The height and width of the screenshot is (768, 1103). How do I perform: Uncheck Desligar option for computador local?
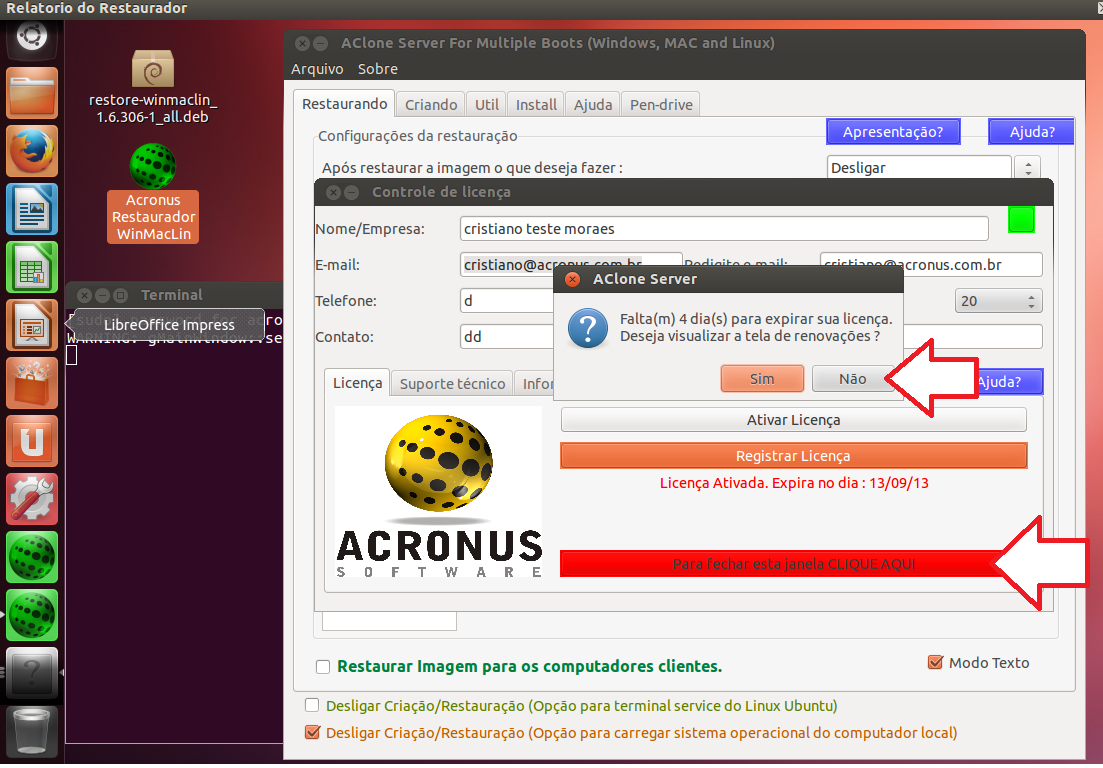(x=312, y=733)
